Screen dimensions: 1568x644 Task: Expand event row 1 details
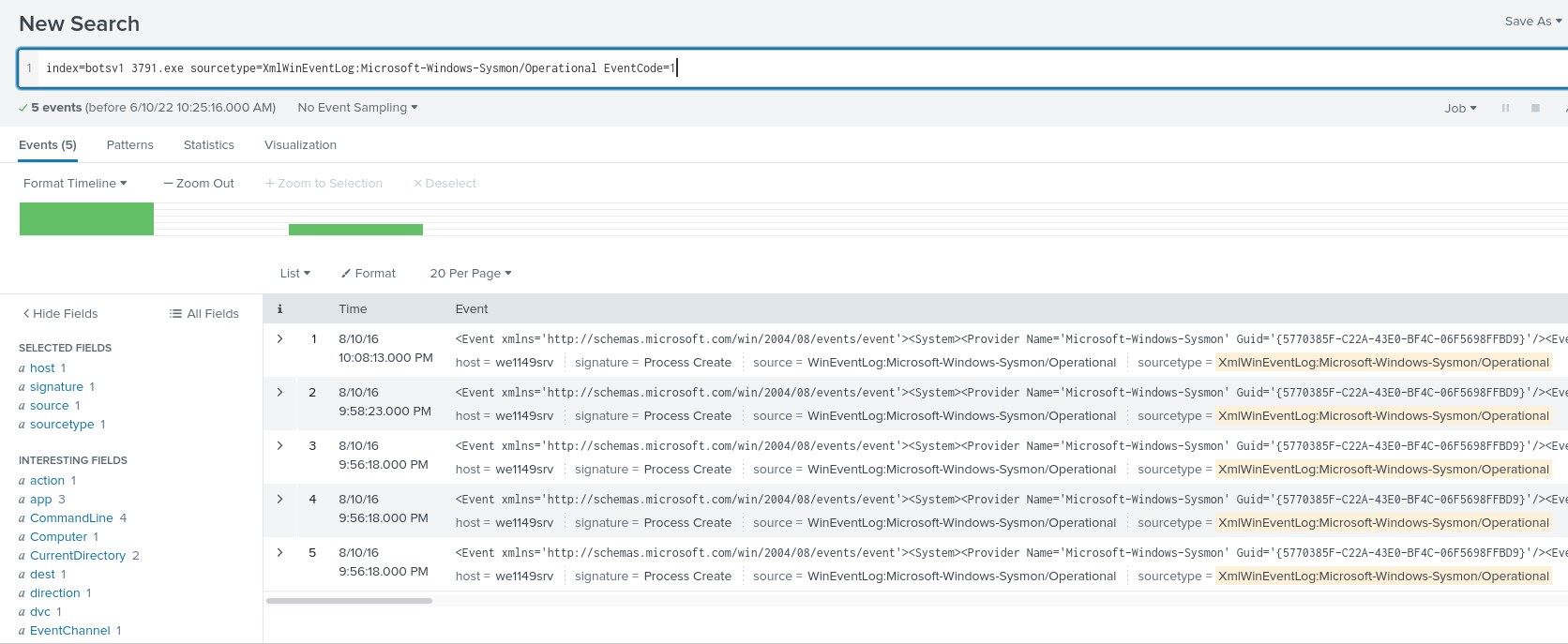click(x=279, y=338)
